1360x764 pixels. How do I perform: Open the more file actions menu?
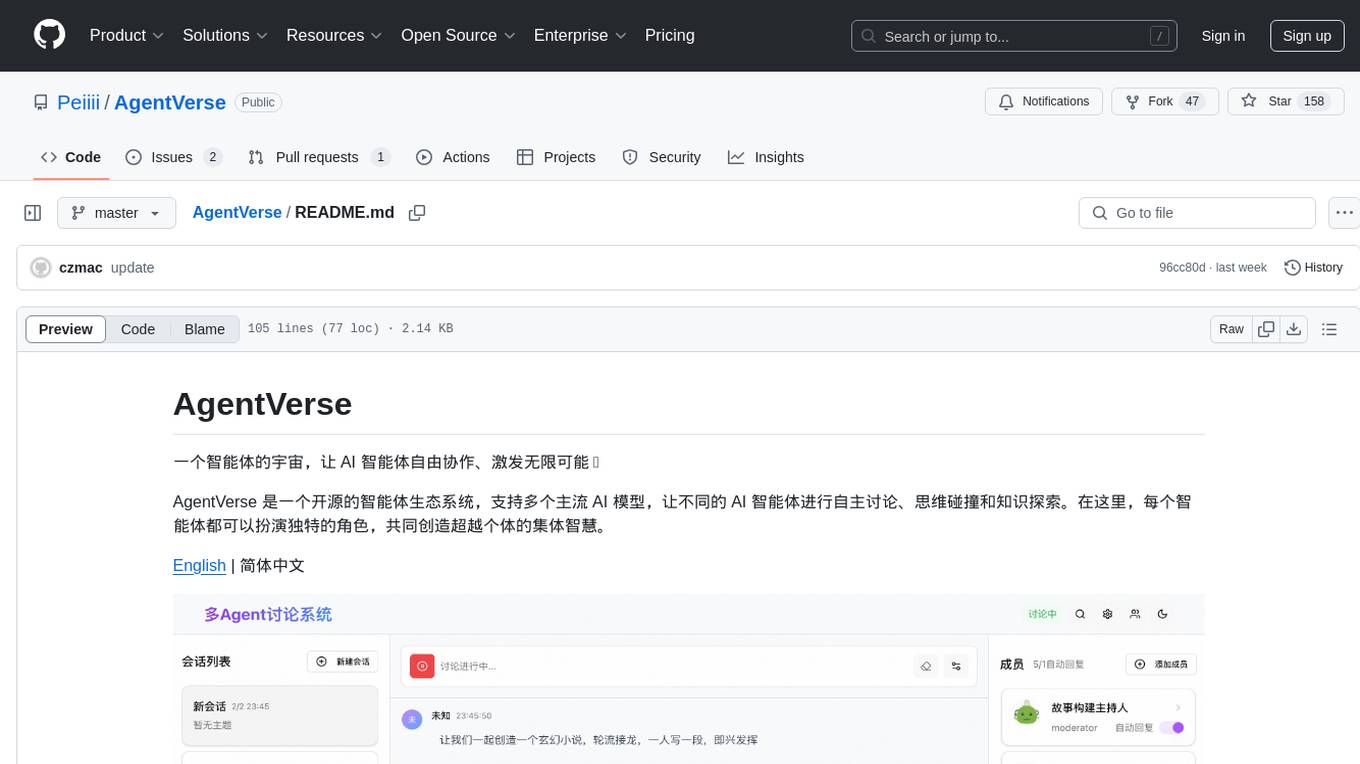(1345, 213)
